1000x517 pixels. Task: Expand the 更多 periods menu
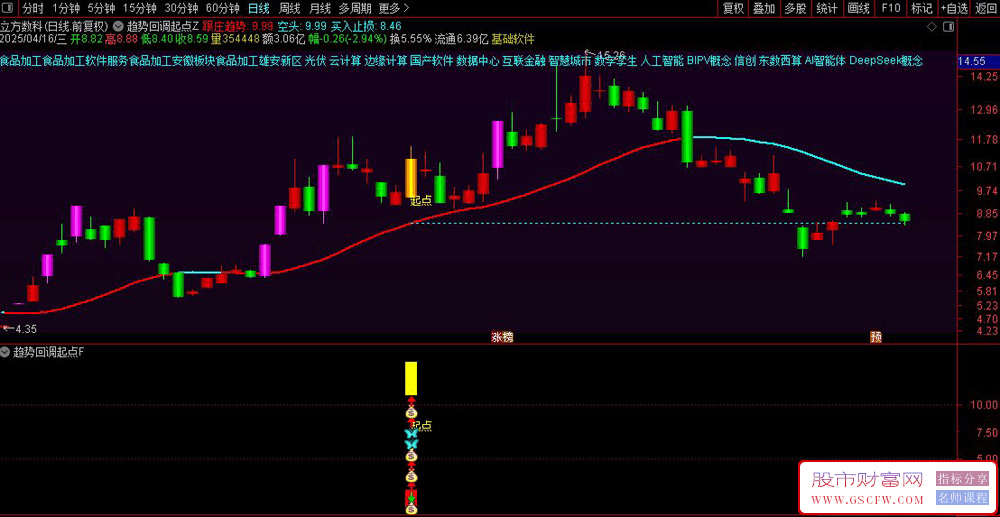(393, 8)
